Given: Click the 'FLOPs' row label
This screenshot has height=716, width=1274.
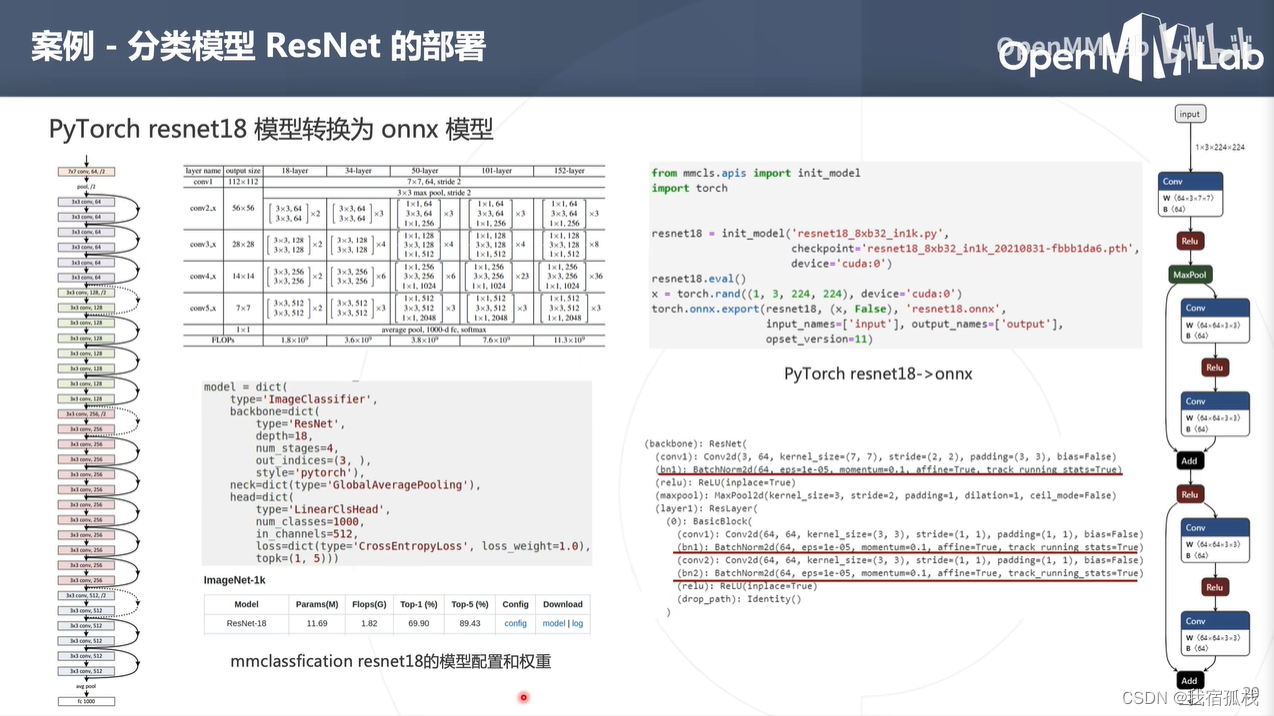Looking at the screenshot, I should (x=223, y=340).
